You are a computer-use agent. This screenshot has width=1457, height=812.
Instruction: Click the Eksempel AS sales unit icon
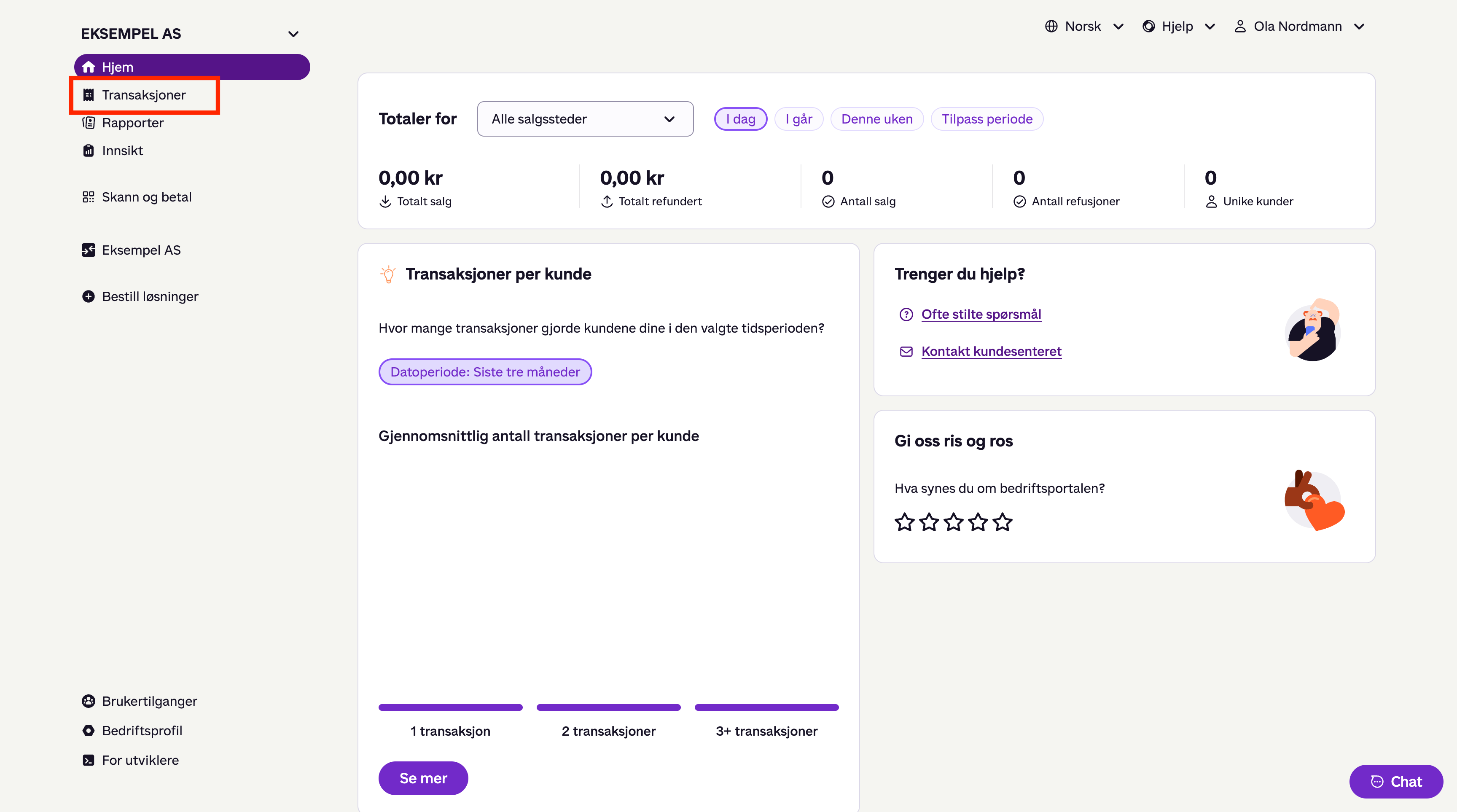[x=88, y=250]
